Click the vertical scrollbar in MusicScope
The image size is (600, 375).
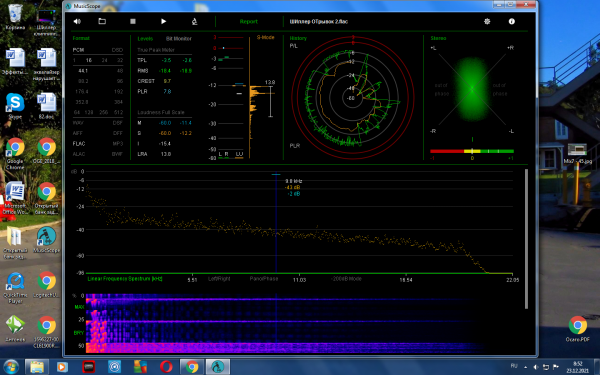(526, 239)
